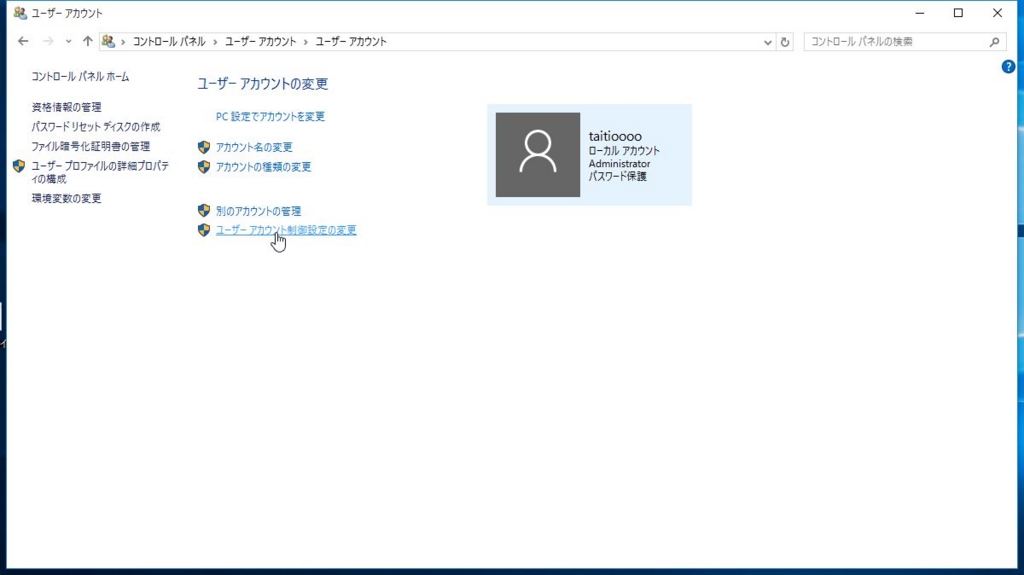
Task: Select コントロール パネル in the breadcrumb path
Action: [169, 42]
